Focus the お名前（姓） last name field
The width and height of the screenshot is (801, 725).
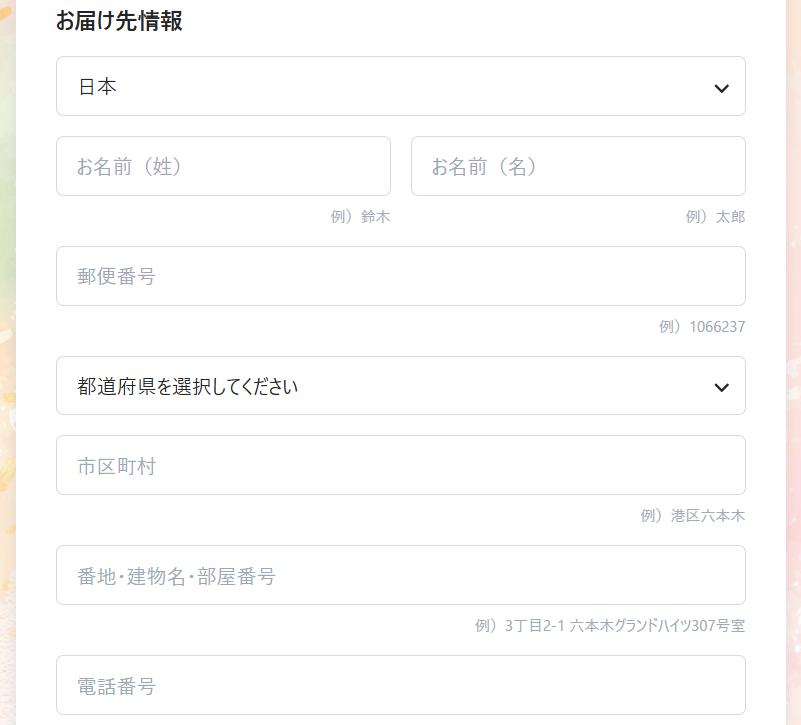[223, 166]
